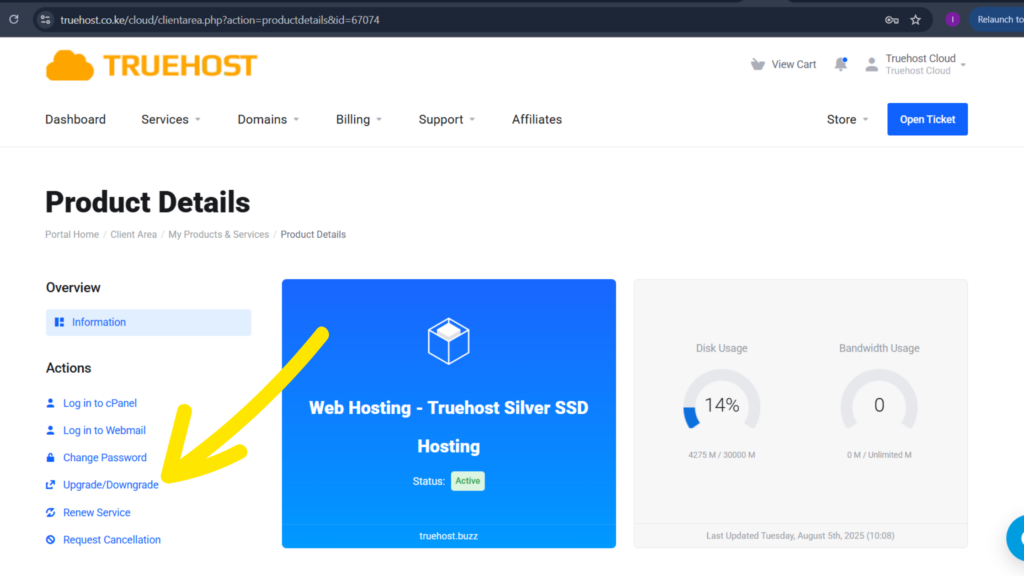The height and width of the screenshot is (576, 1024).
Task: Open the View Cart link
Action: pos(793,64)
